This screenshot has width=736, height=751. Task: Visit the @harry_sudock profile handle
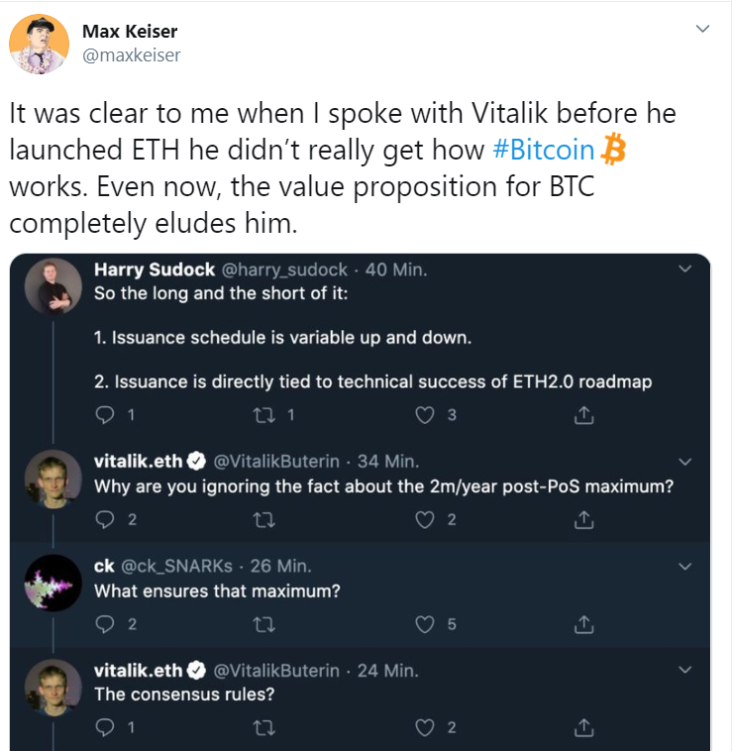[x=284, y=270]
